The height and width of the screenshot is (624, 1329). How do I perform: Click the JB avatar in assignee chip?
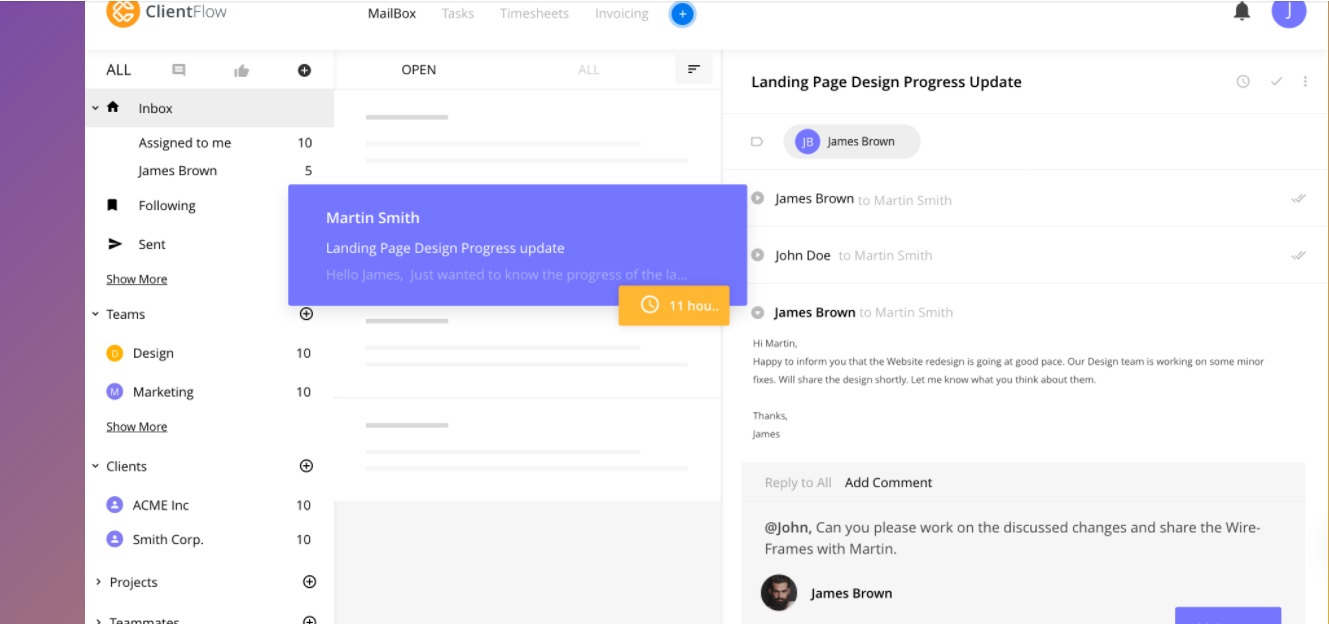[x=807, y=142]
